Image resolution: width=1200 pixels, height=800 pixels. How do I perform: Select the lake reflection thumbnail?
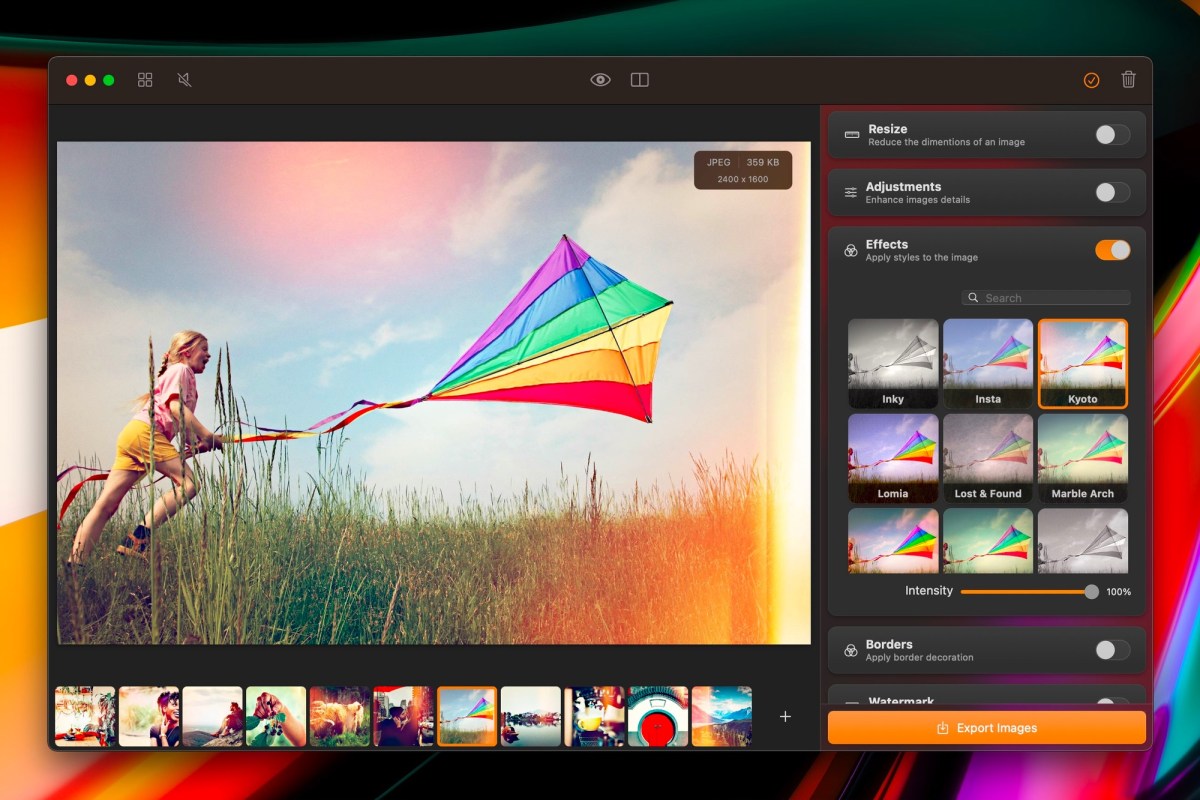click(531, 716)
